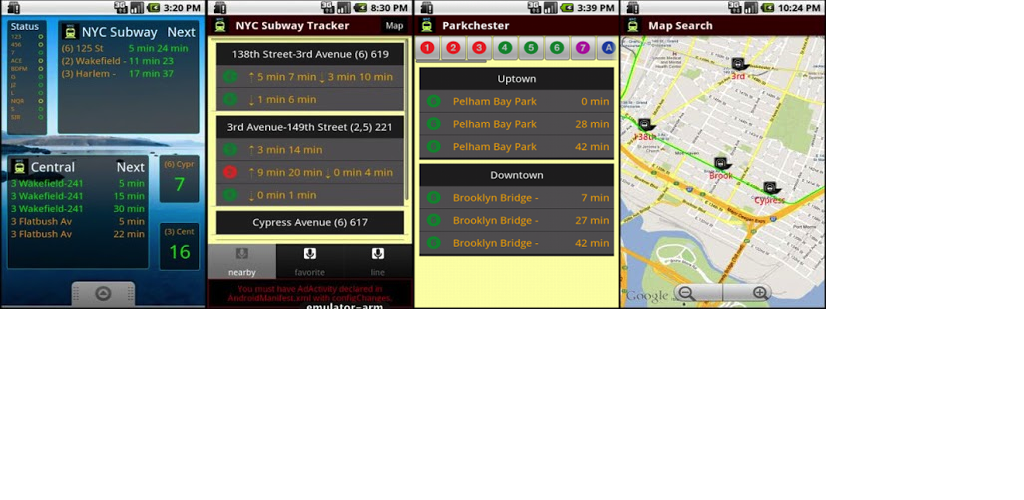Open the Map button in NYC Subway Tracker
The image size is (1024, 500).
tap(394, 26)
